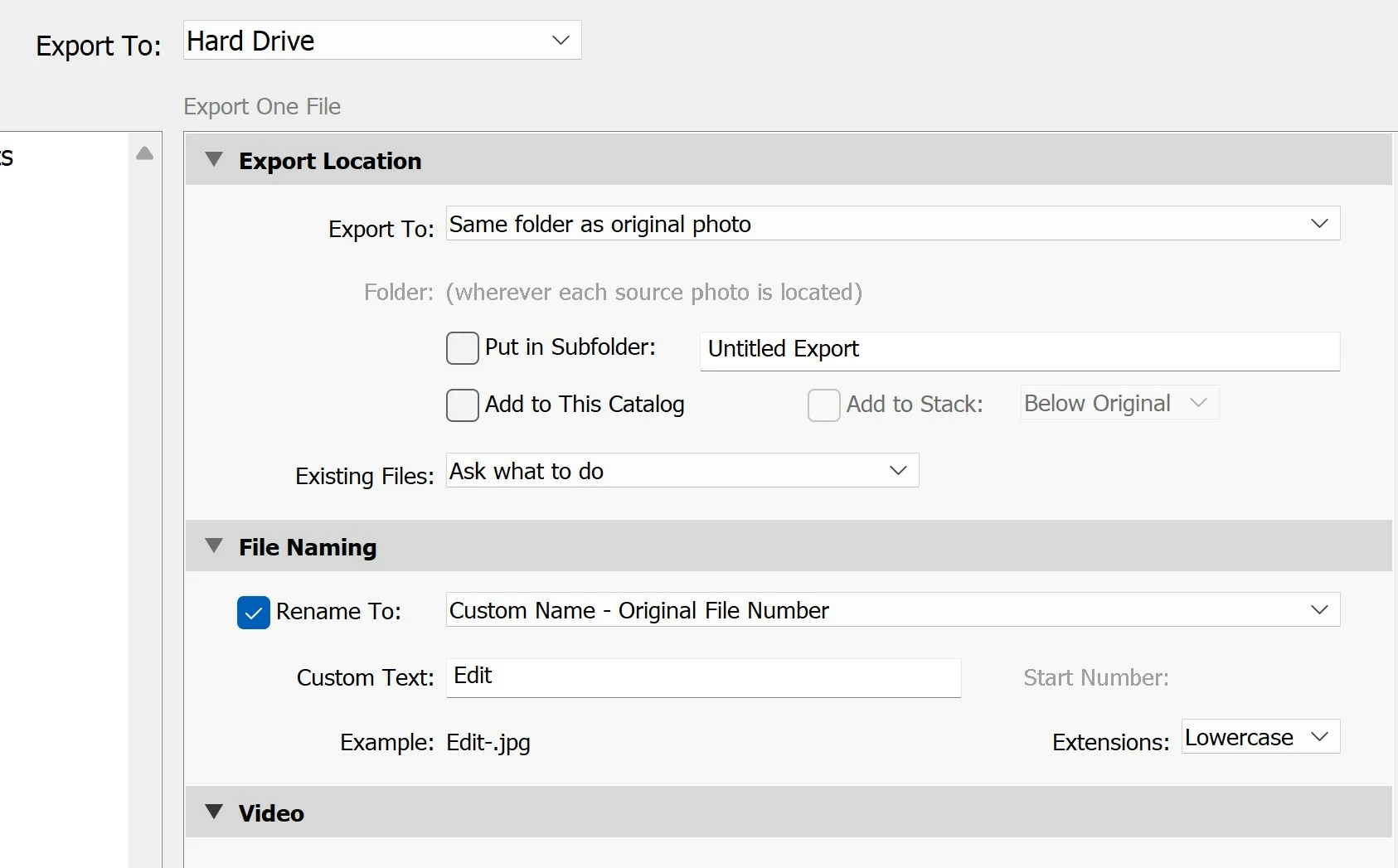Click the Export Location section header

click(x=330, y=161)
